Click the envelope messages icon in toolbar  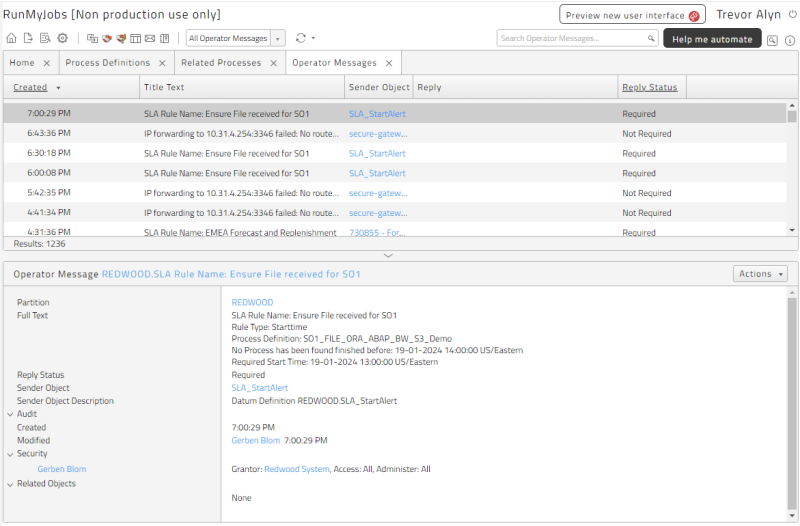tap(149, 38)
